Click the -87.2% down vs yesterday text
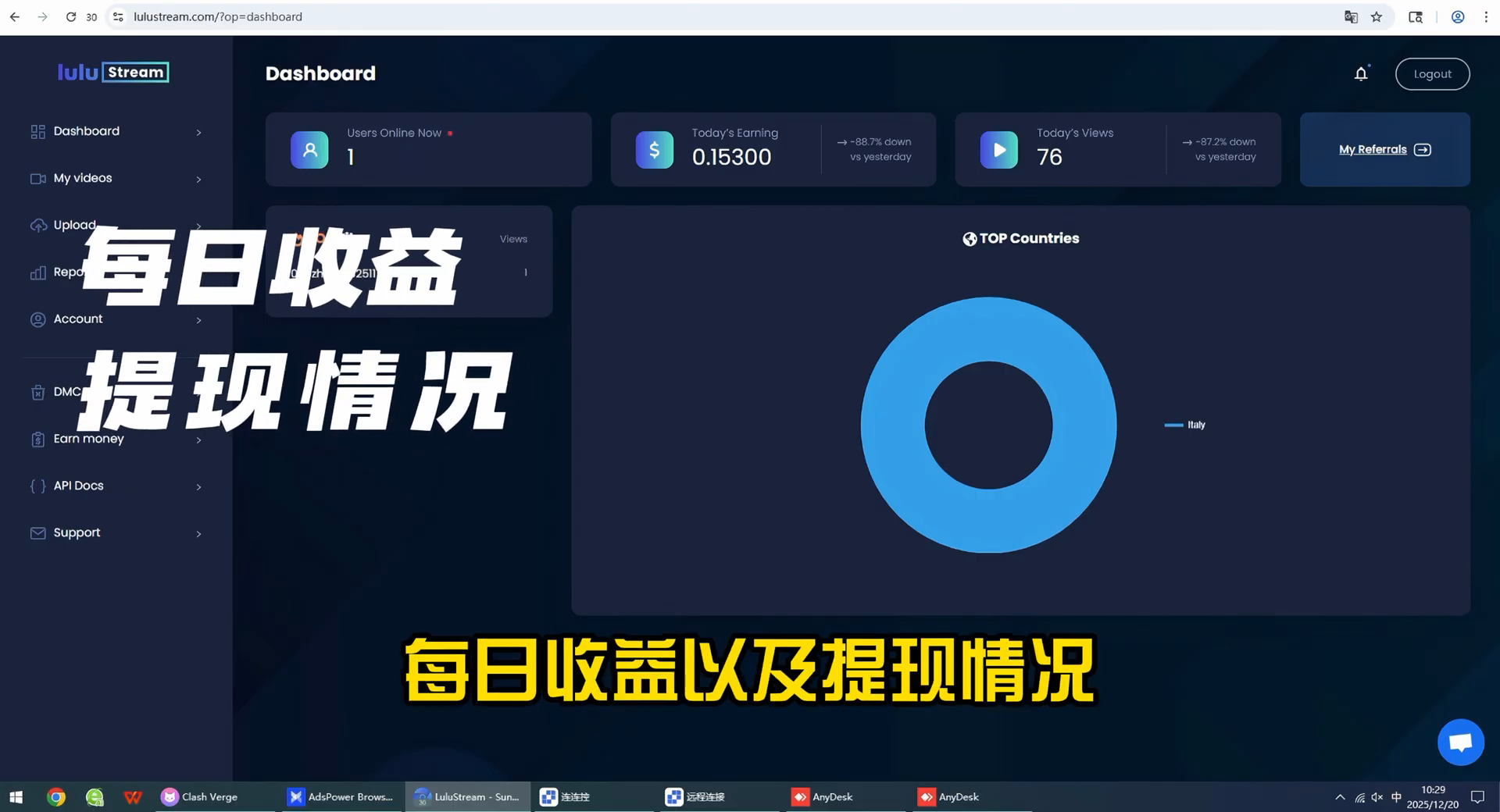1500x812 pixels. click(1220, 149)
